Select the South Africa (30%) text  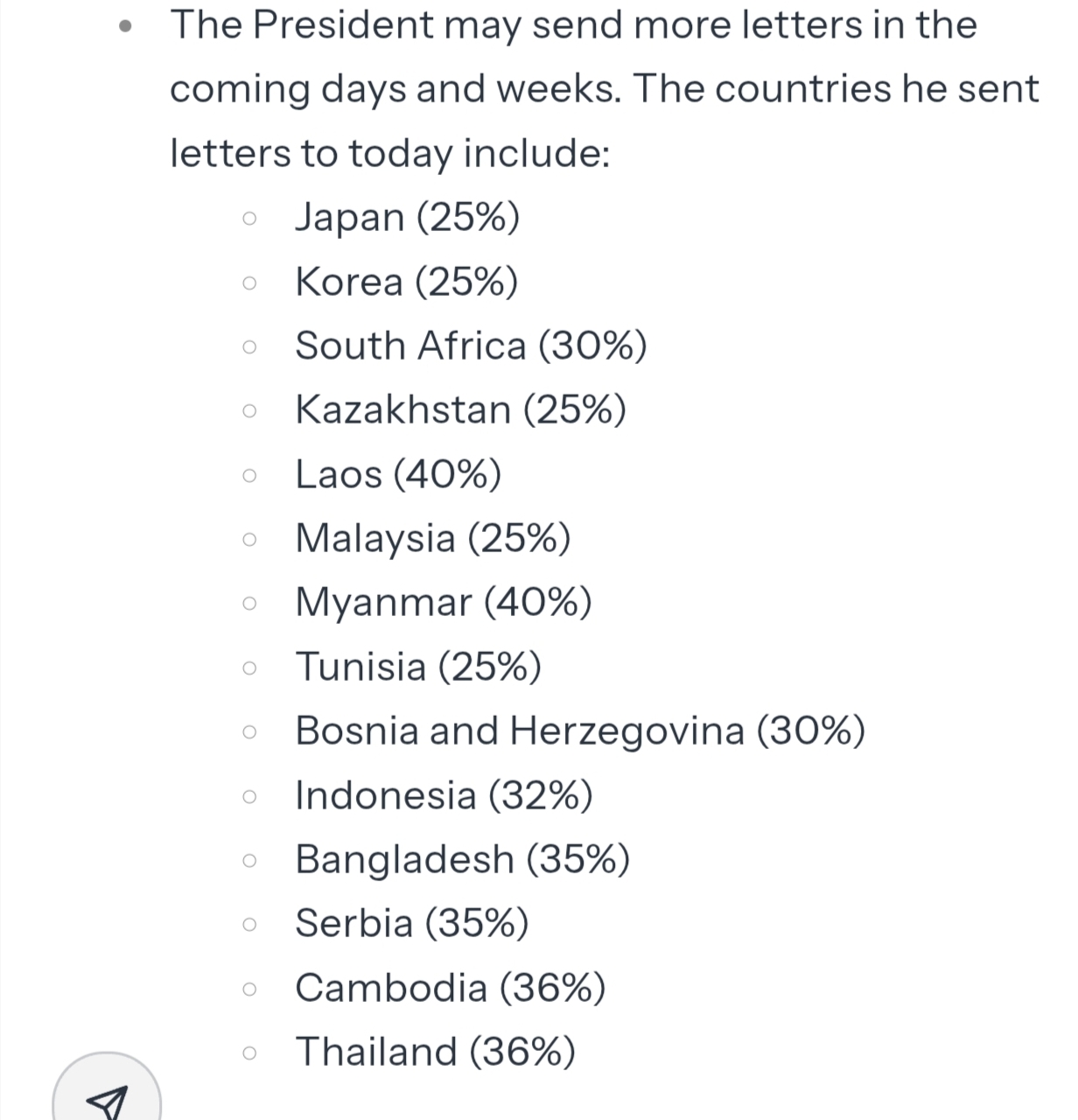471,346
